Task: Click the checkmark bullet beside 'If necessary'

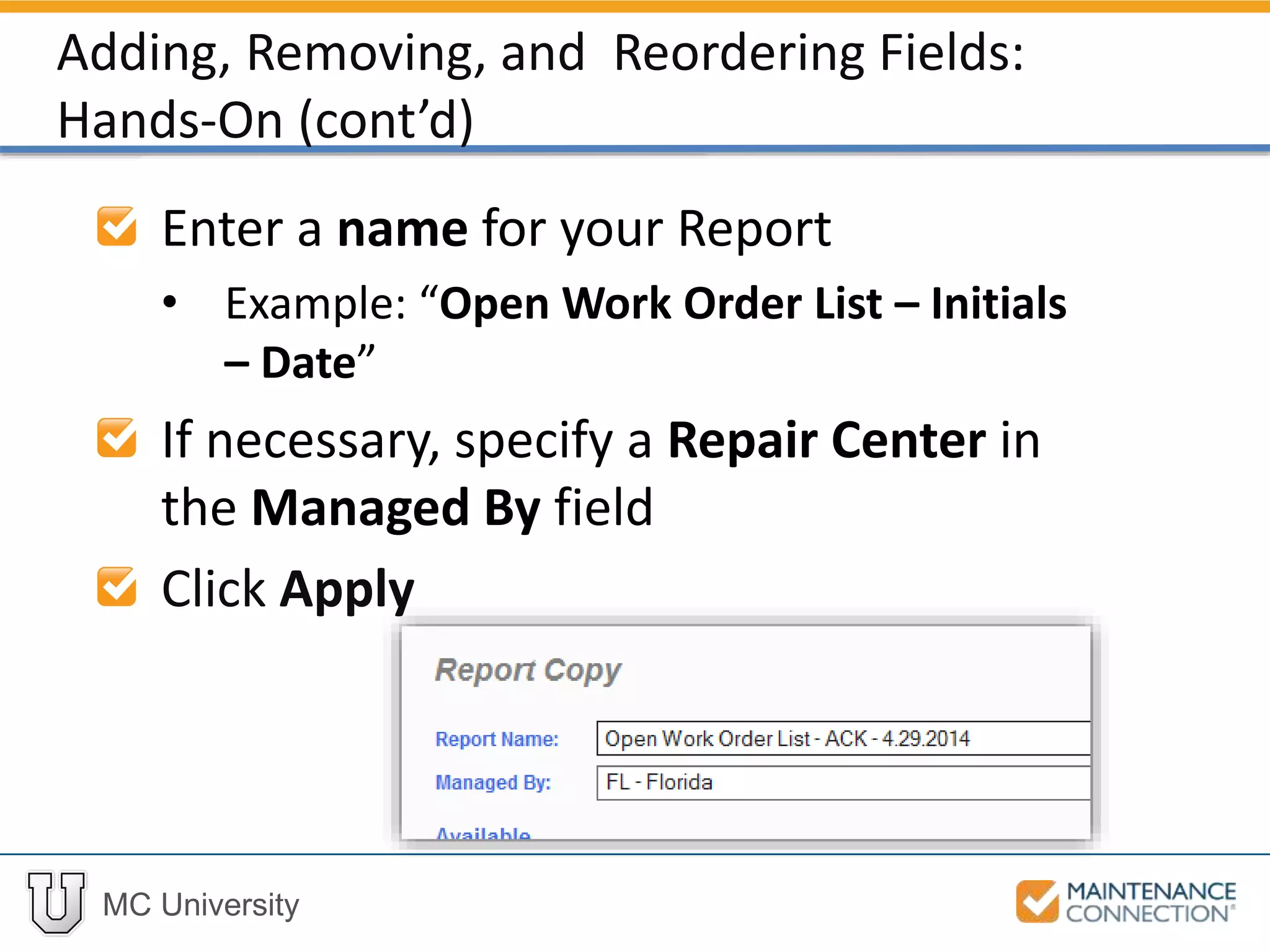Action: coord(117,438)
